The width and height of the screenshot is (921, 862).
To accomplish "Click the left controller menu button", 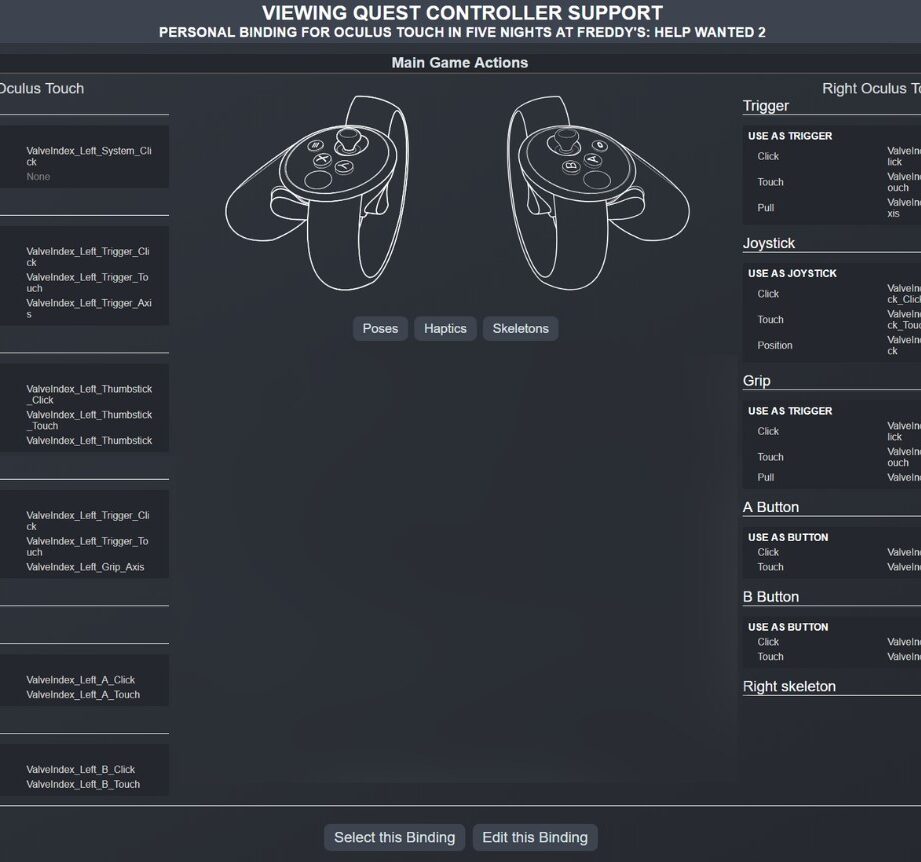I will tap(316, 144).
